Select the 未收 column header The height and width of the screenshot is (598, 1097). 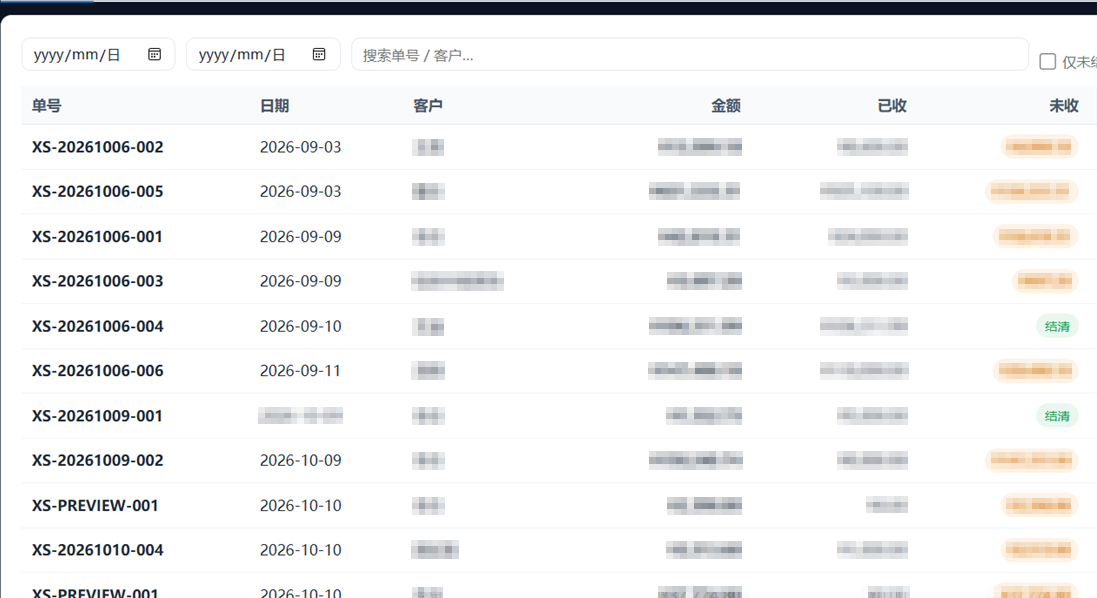(1063, 106)
